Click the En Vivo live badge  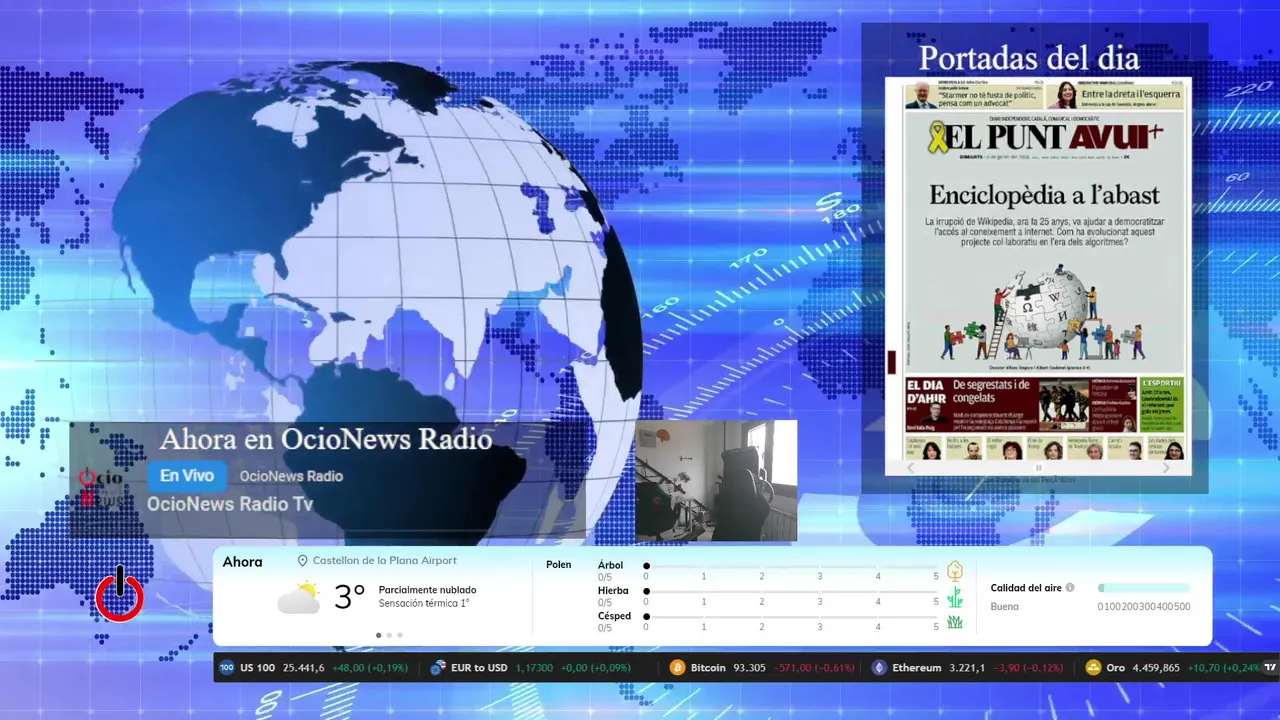(x=187, y=476)
